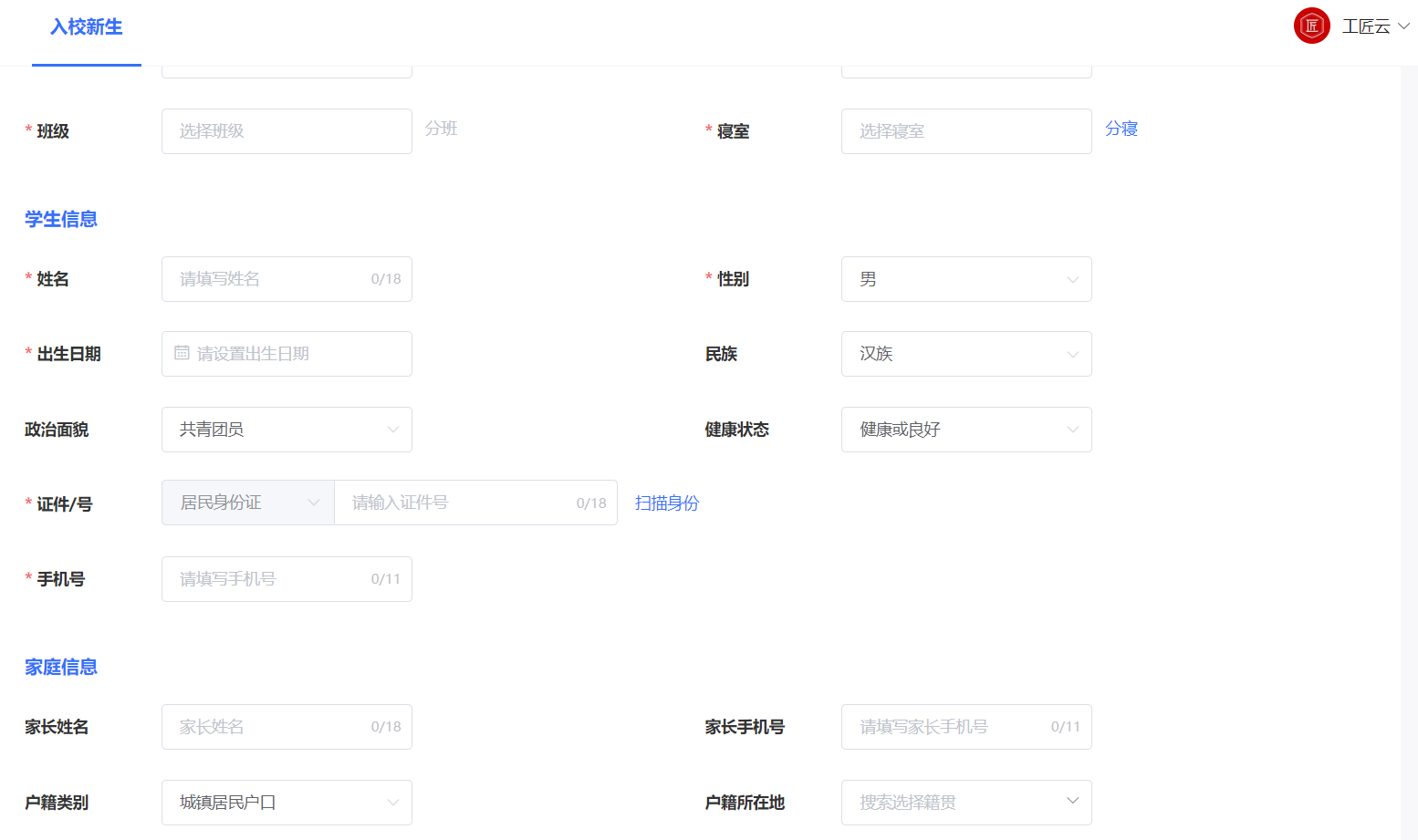Open the 户籍所在地 search dropdown
The image size is (1418, 840).
pyautogui.click(x=1070, y=802)
